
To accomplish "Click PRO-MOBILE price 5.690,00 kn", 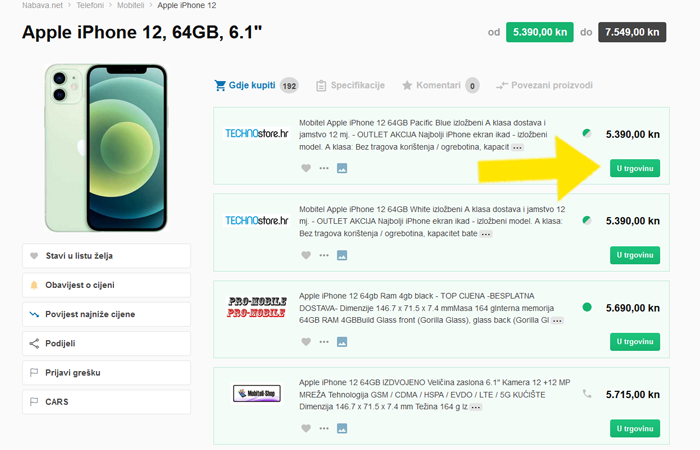I will click(x=633, y=308).
